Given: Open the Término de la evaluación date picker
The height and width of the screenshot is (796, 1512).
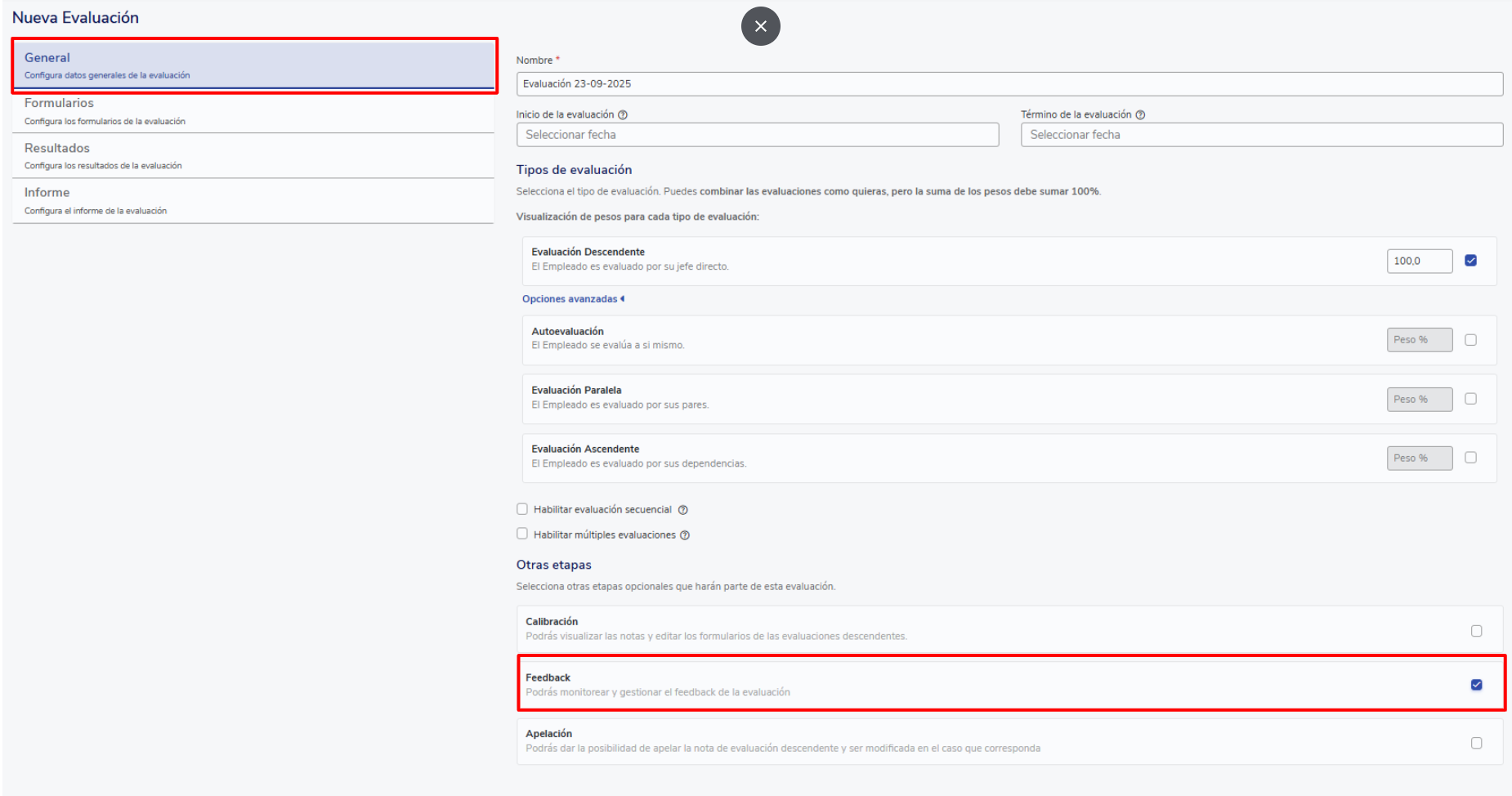Looking at the screenshot, I should [1261, 135].
